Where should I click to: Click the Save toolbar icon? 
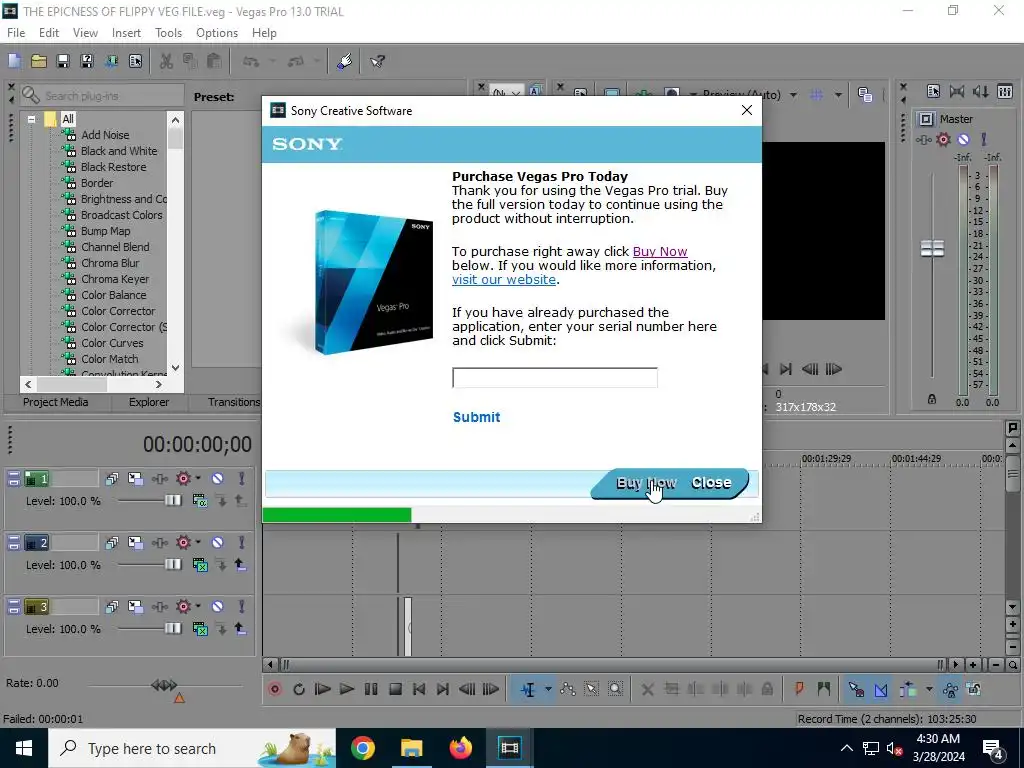tap(63, 61)
